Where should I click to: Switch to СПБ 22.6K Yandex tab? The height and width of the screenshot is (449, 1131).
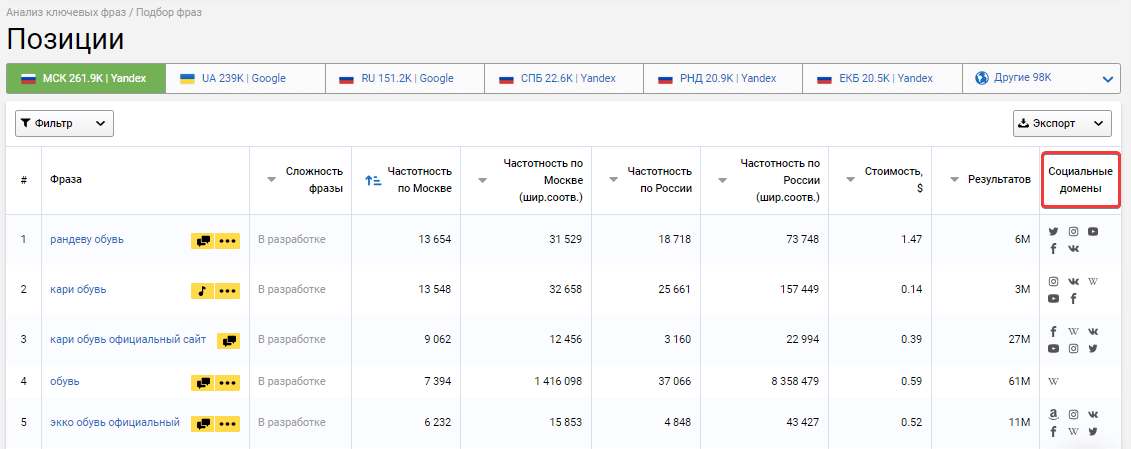tap(564, 79)
